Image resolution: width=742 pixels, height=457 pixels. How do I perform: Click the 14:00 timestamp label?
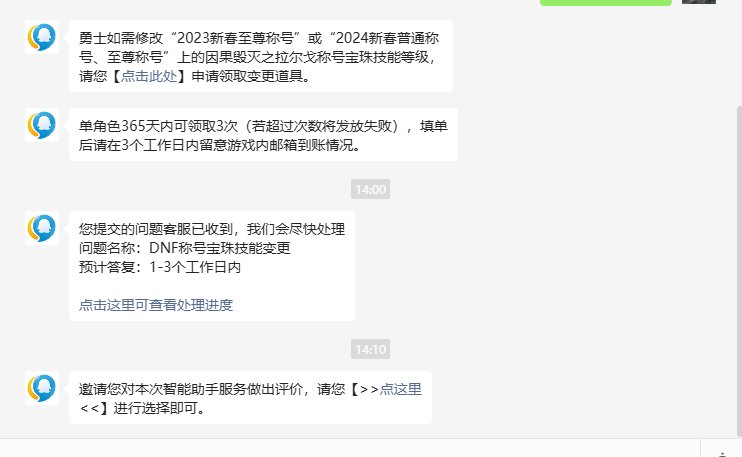coord(371,189)
